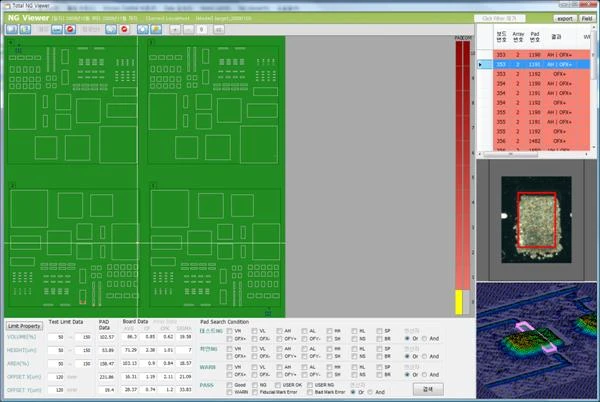
Task: Click the blue globe view toolbar icon
Action: tap(143, 29)
